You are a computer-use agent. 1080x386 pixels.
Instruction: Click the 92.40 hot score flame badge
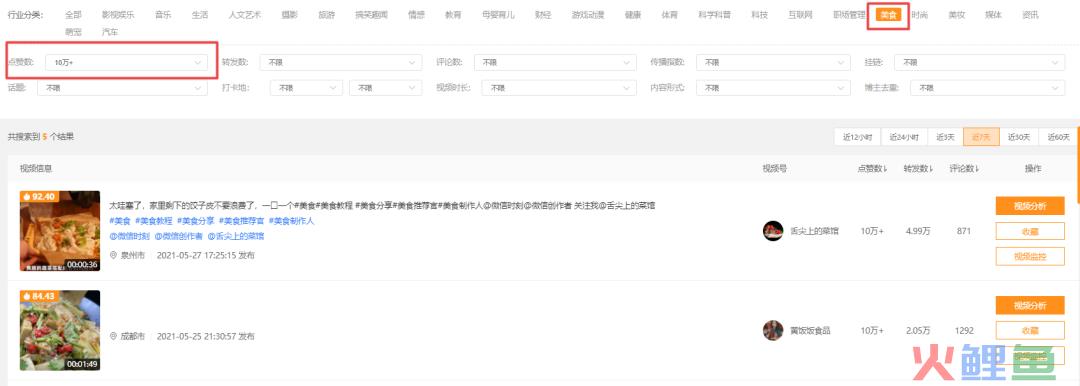point(39,197)
